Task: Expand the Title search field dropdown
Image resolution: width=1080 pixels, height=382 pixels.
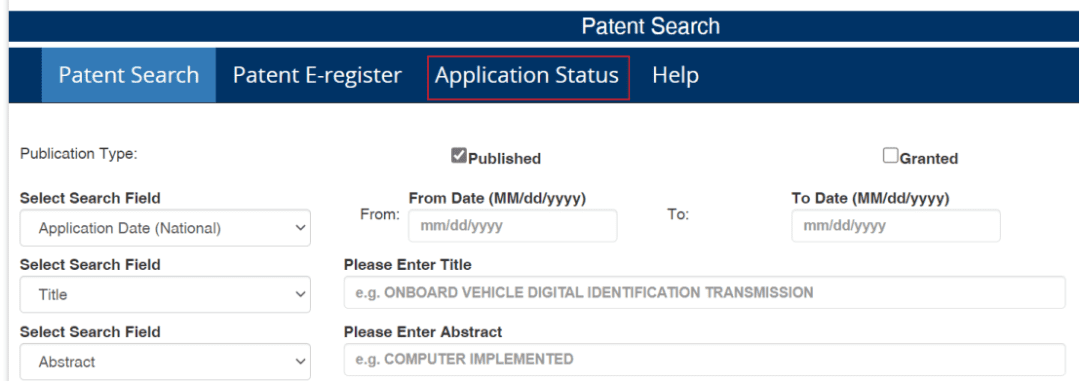Action: coord(165,295)
